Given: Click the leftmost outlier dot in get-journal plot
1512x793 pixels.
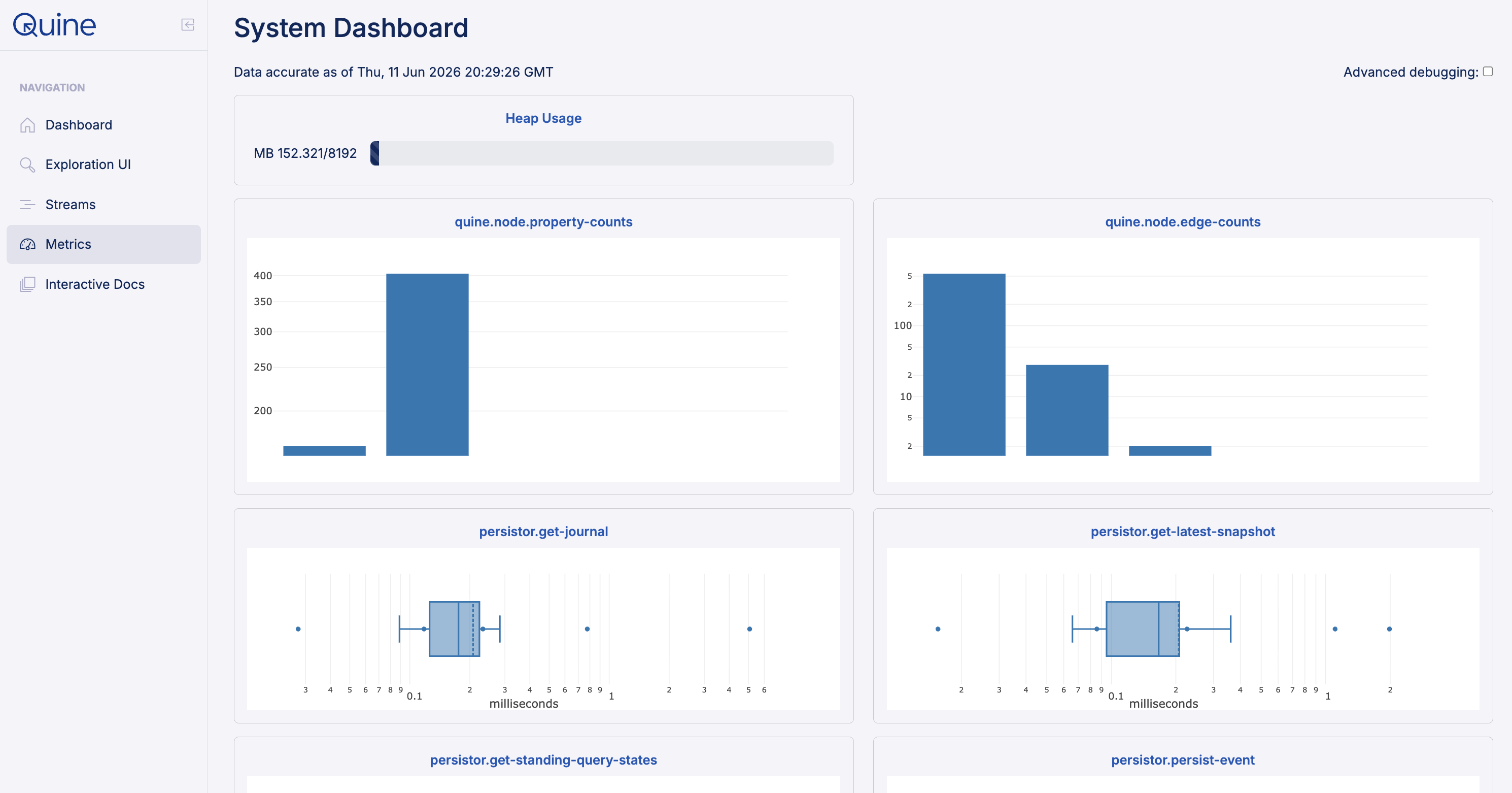Looking at the screenshot, I should (x=298, y=629).
